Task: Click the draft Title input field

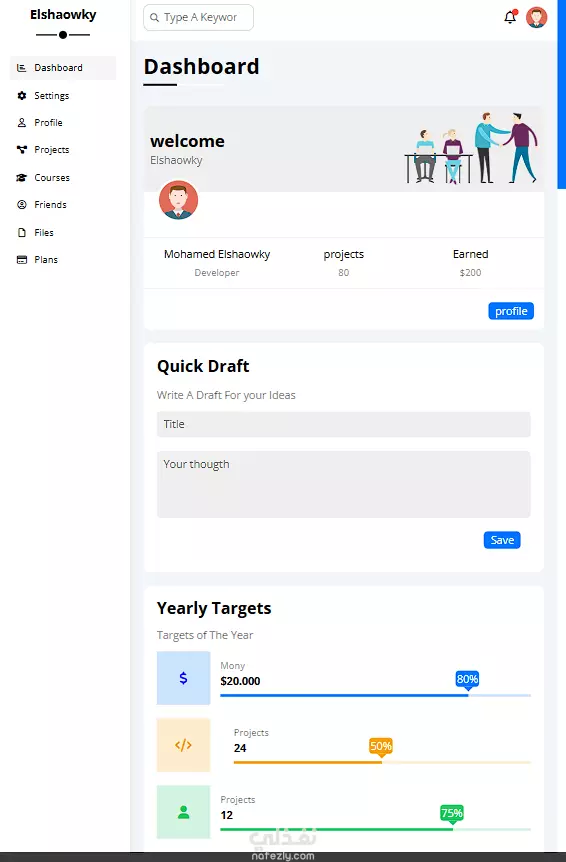Action: pos(343,424)
